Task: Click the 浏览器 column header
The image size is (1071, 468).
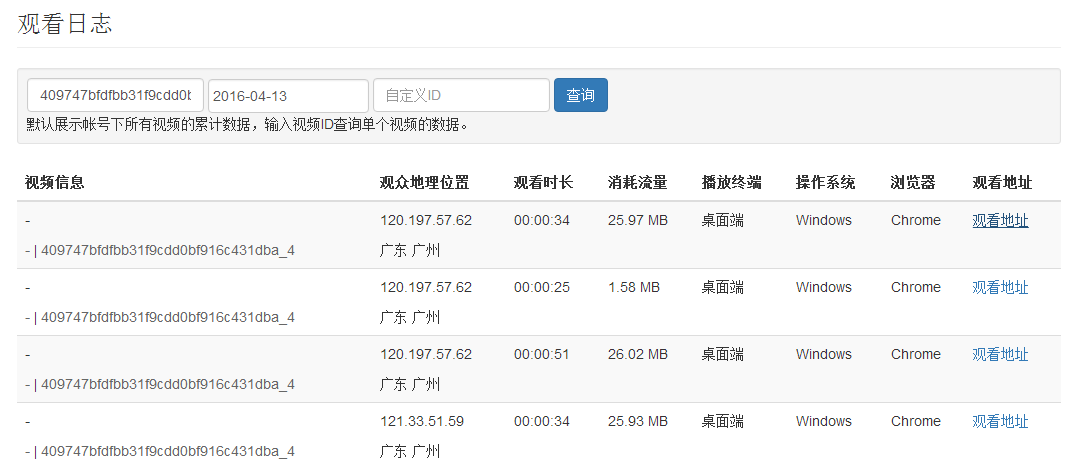Action: tap(912, 183)
